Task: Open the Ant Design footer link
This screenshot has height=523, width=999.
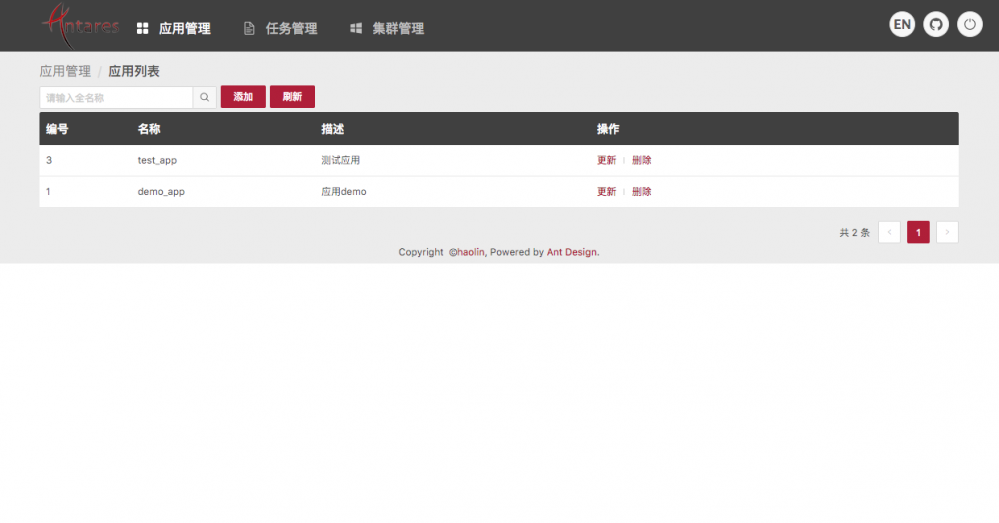Action: coord(571,252)
